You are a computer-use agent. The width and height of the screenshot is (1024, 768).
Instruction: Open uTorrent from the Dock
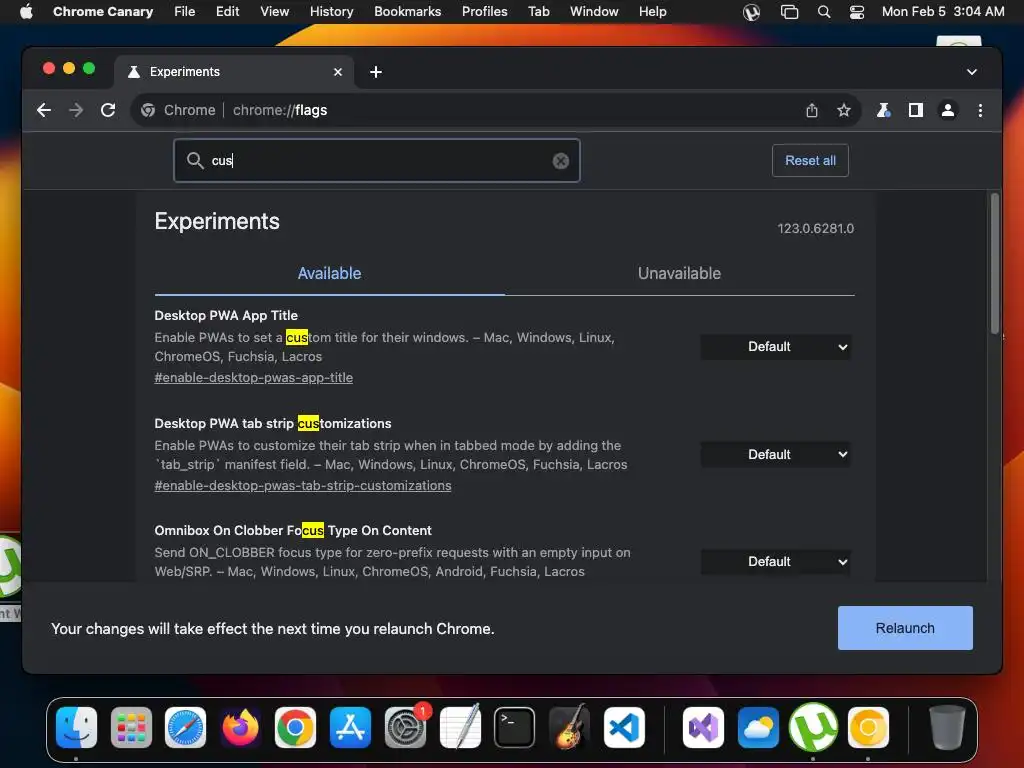pyautogui.click(x=813, y=727)
